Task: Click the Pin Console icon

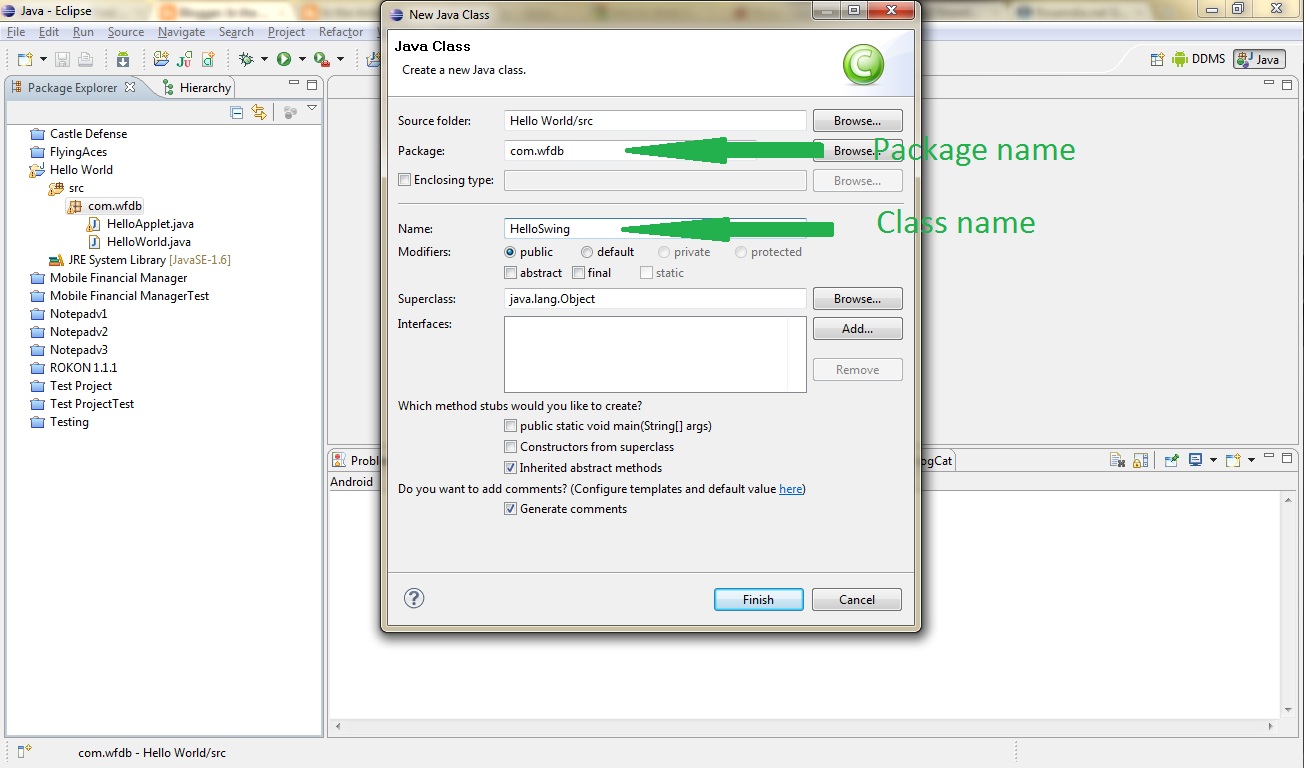Action: (1172, 460)
